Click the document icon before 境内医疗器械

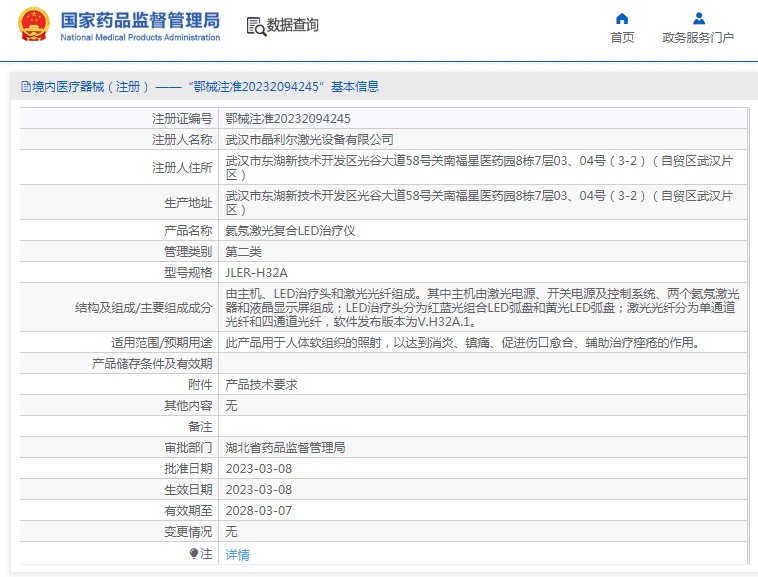pyautogui.click(x=26, y=87)
